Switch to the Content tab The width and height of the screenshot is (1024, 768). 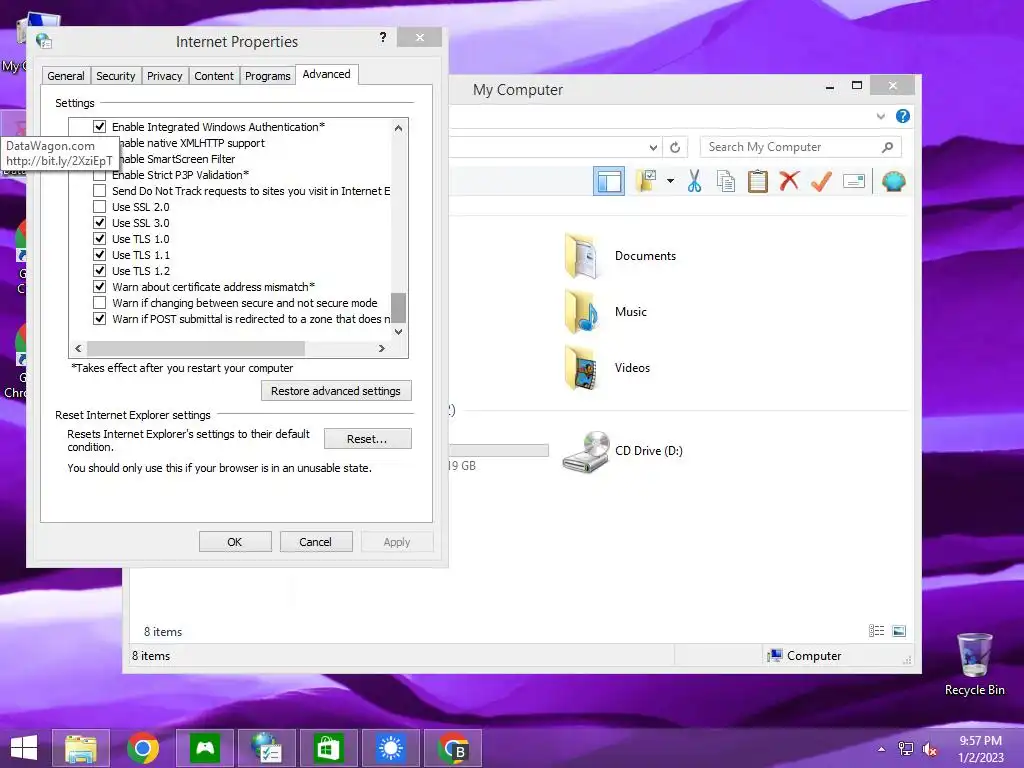[x=214, y=76]
